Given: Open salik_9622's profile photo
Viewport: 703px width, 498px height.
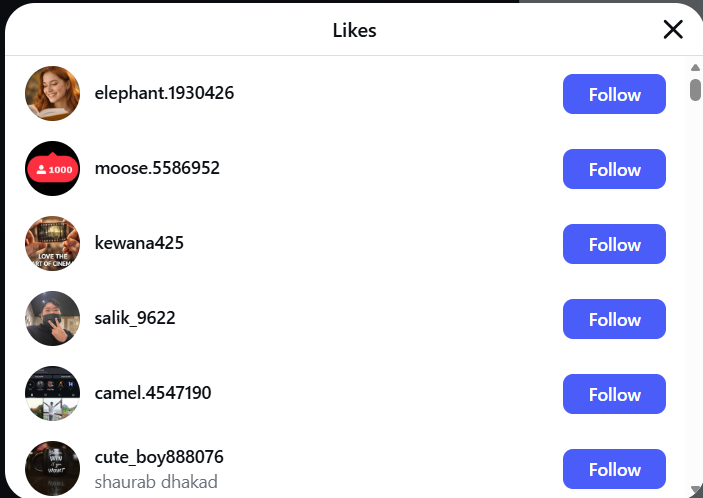Looking at the screenshot, I should tap(52, 319).
